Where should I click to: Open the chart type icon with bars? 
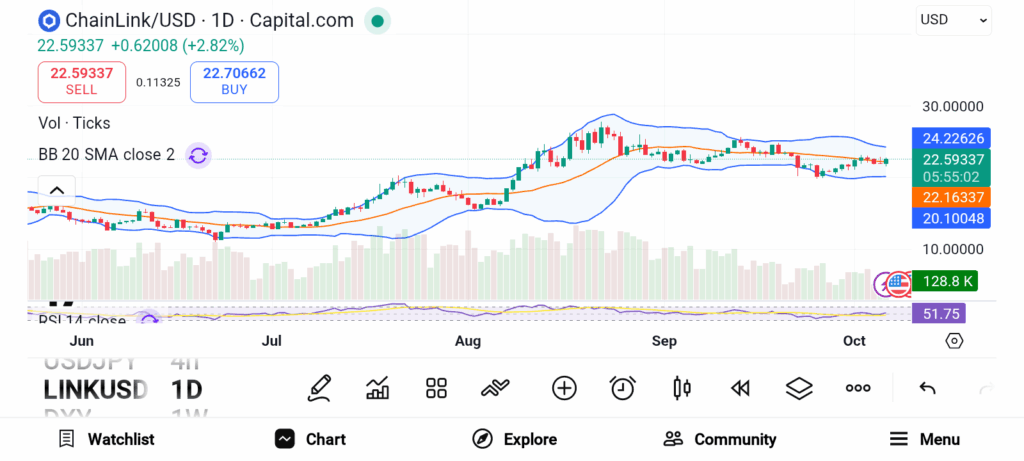[x=378, y=388]
